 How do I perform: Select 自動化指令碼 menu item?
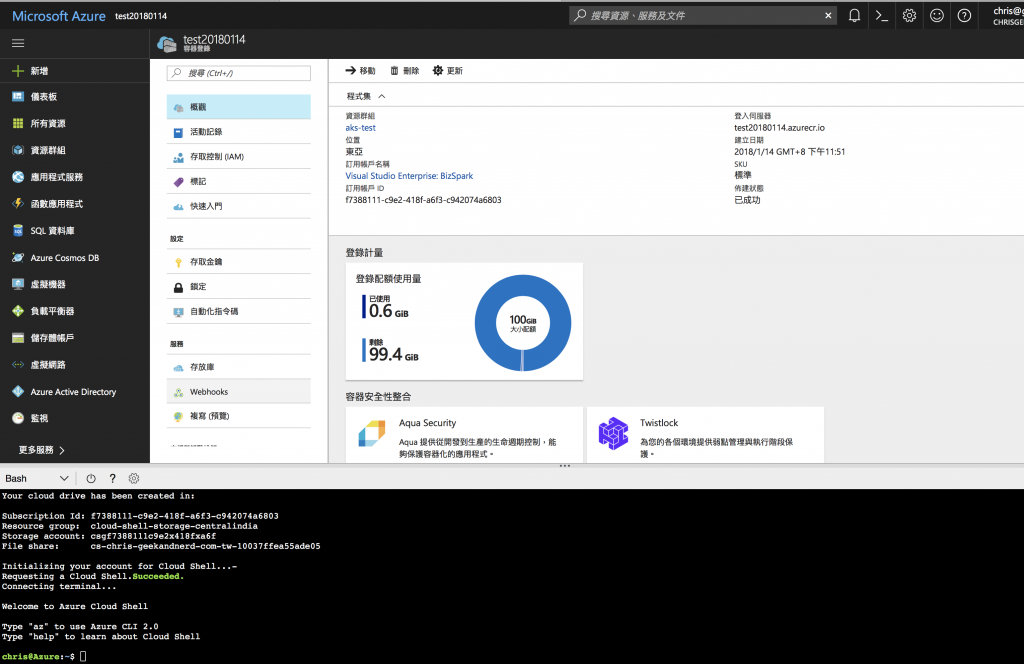[238, 311]
